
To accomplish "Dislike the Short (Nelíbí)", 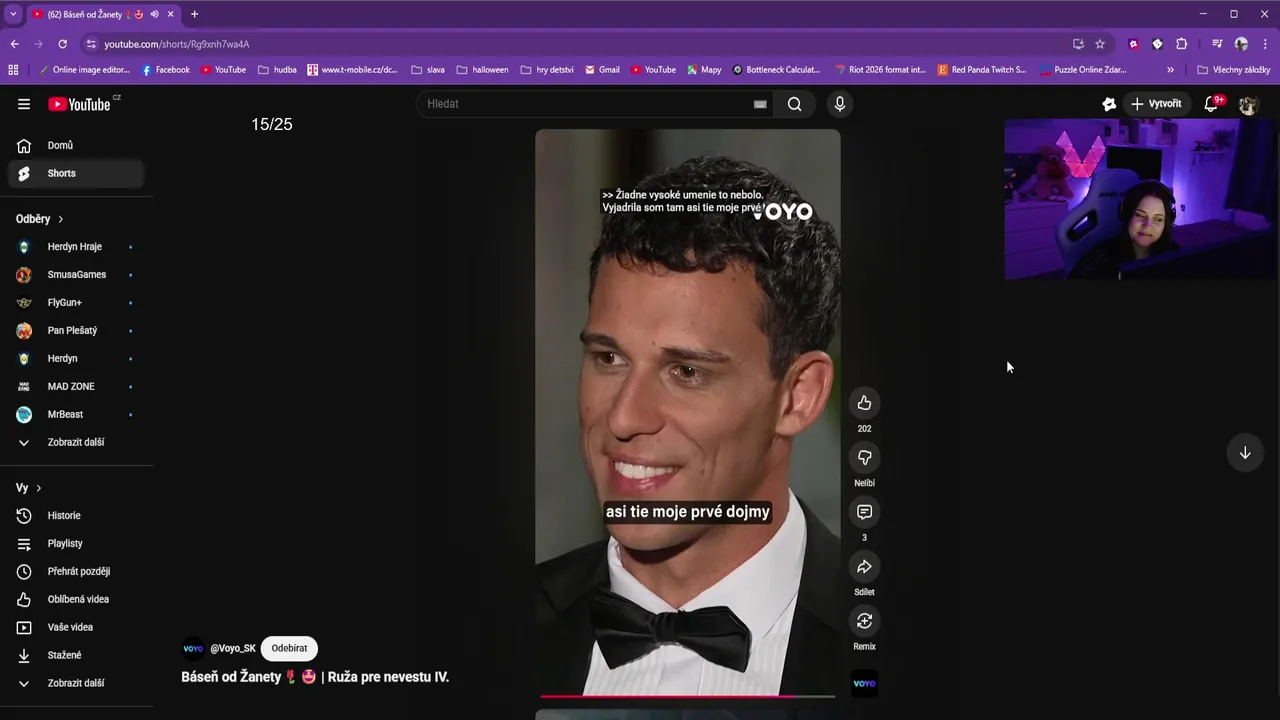I will [864, 457].
